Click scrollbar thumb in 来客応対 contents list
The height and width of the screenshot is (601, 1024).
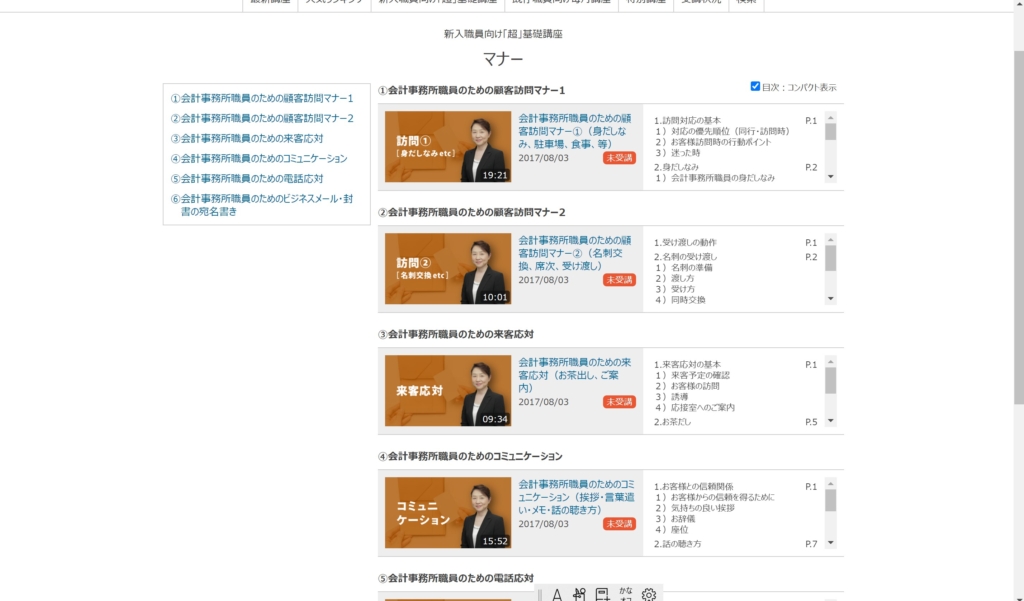coord(831,381)
